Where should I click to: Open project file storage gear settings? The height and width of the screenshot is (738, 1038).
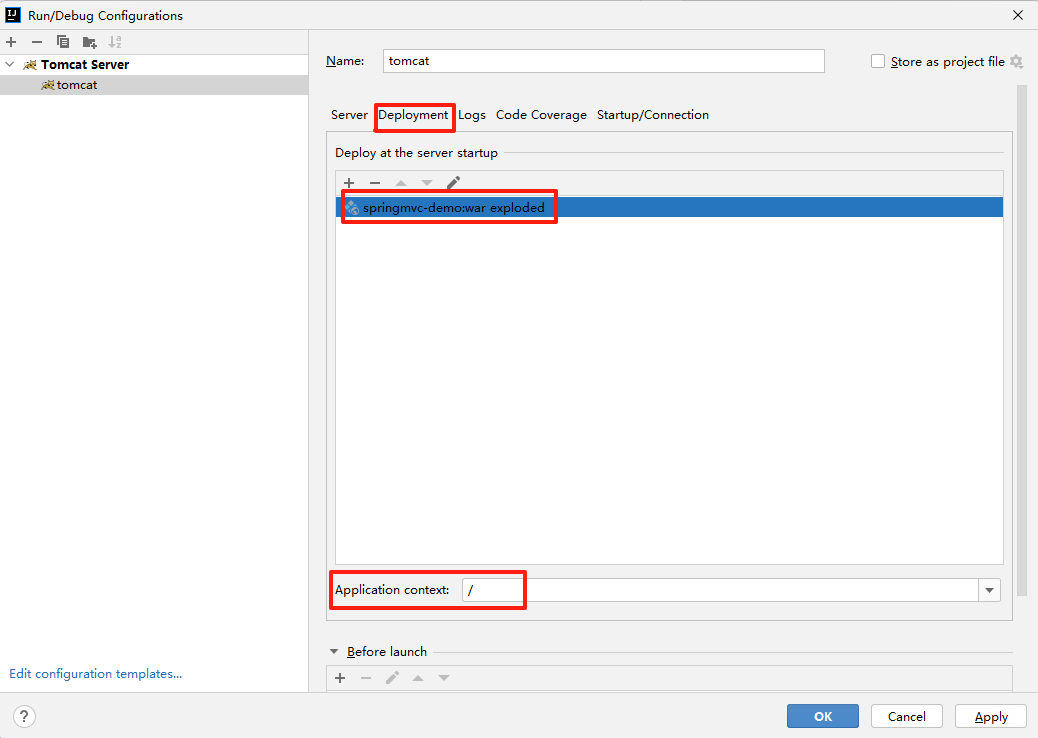pos(1017,62)
